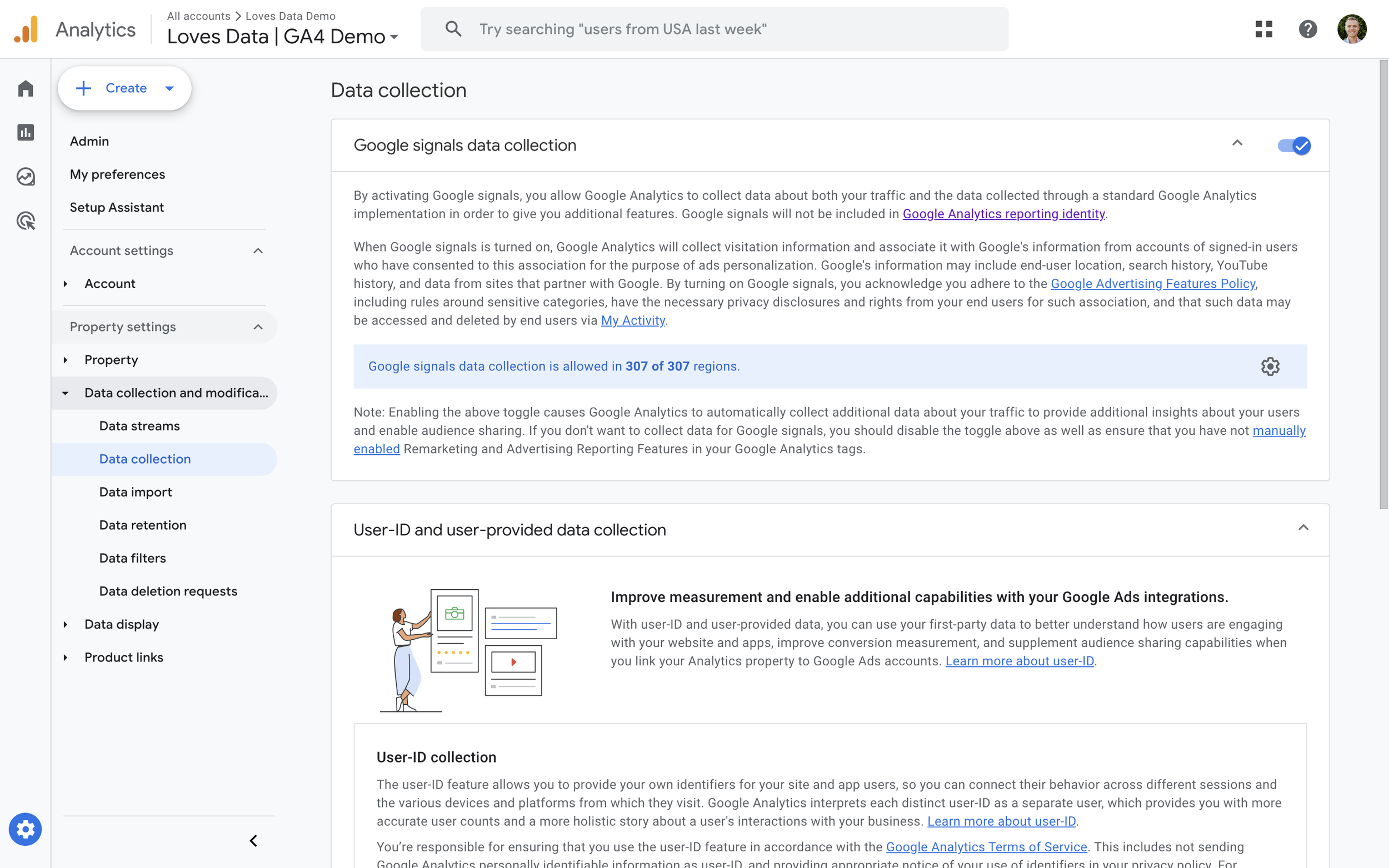1389x868 pixels.
Task: Collapse Property settings group
Action: click(258, 327)
